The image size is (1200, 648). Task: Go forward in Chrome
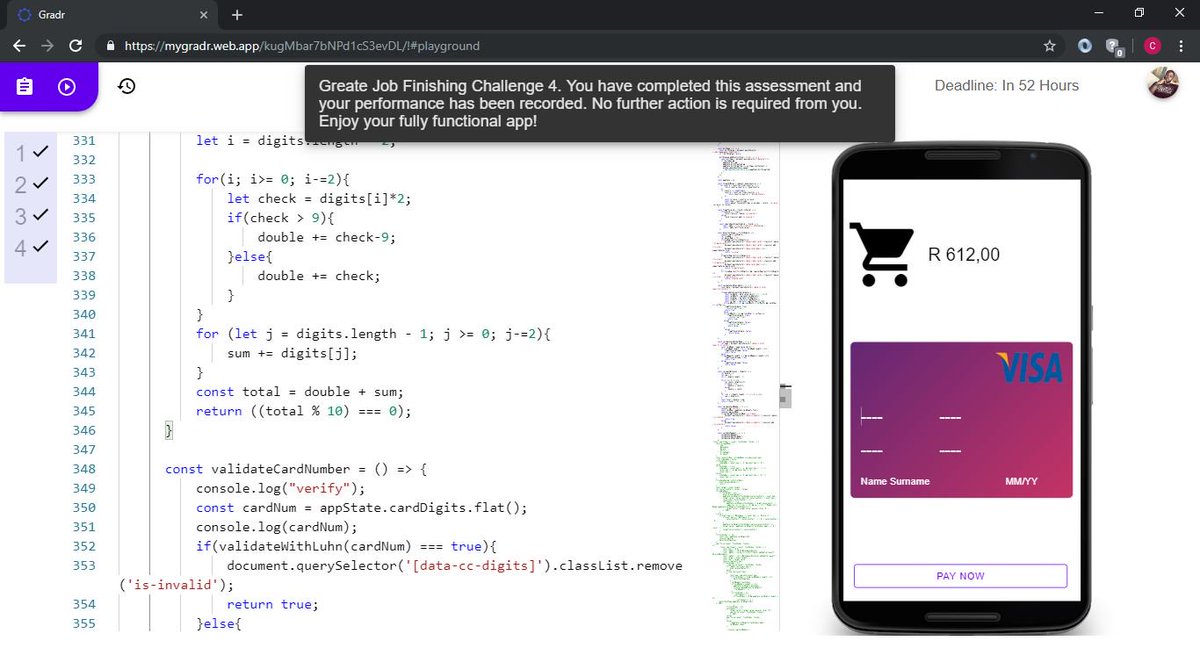pyautogui.click(x=47, y=46)
